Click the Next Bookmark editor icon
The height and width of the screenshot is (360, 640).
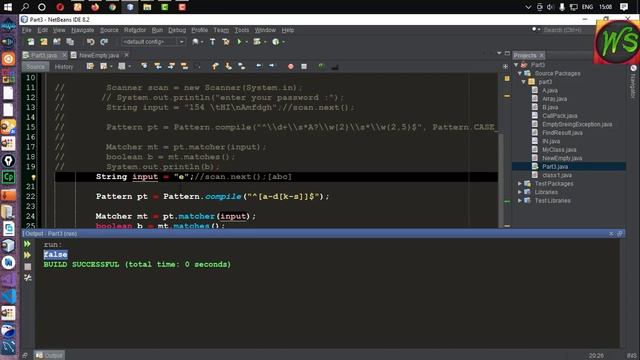(x=228, y=66)
